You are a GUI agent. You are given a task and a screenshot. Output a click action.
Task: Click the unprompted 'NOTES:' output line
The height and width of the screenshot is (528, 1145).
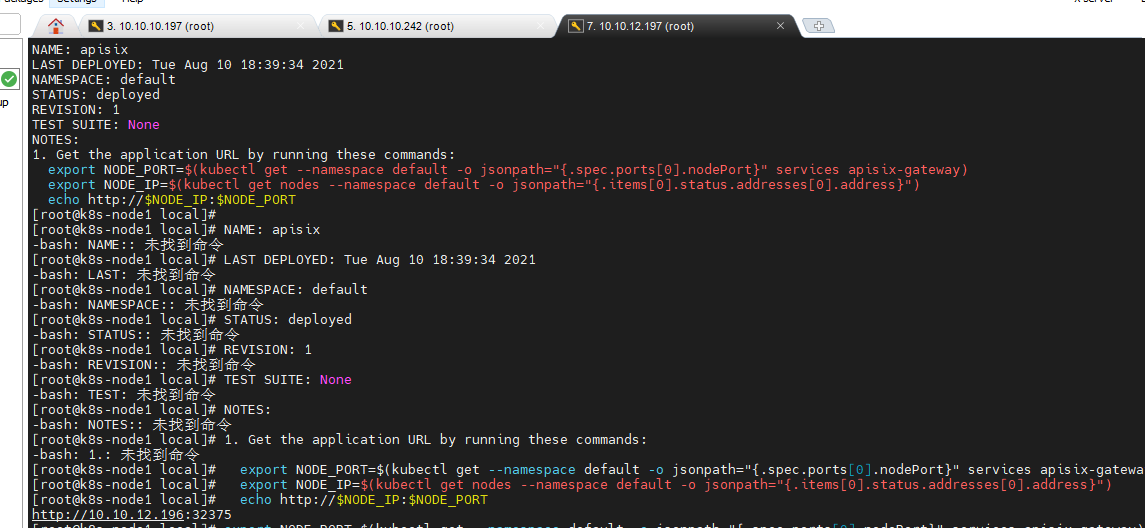click(x=55, y=139)
